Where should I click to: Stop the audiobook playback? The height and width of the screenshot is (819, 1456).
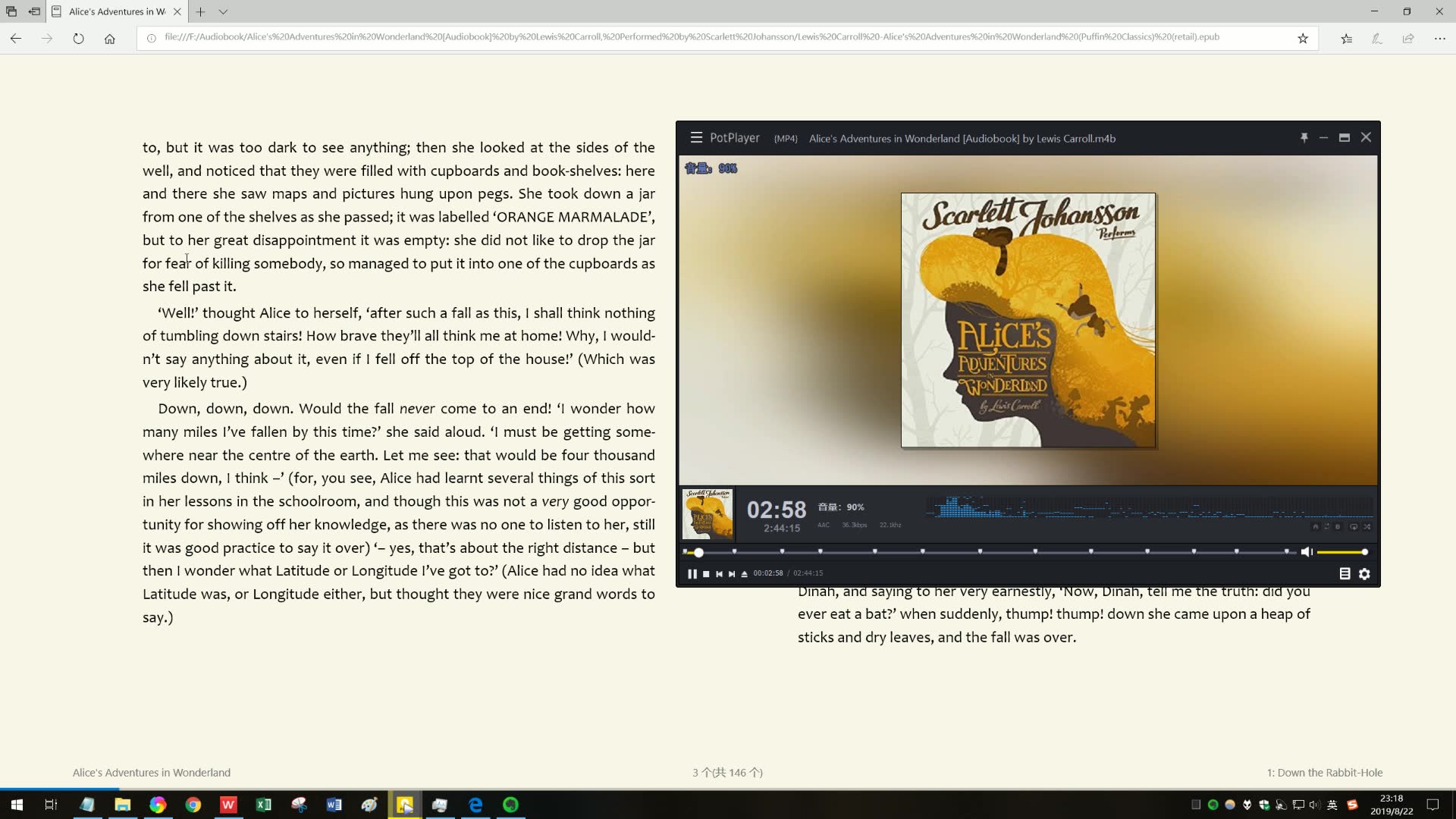click(706, 574)
